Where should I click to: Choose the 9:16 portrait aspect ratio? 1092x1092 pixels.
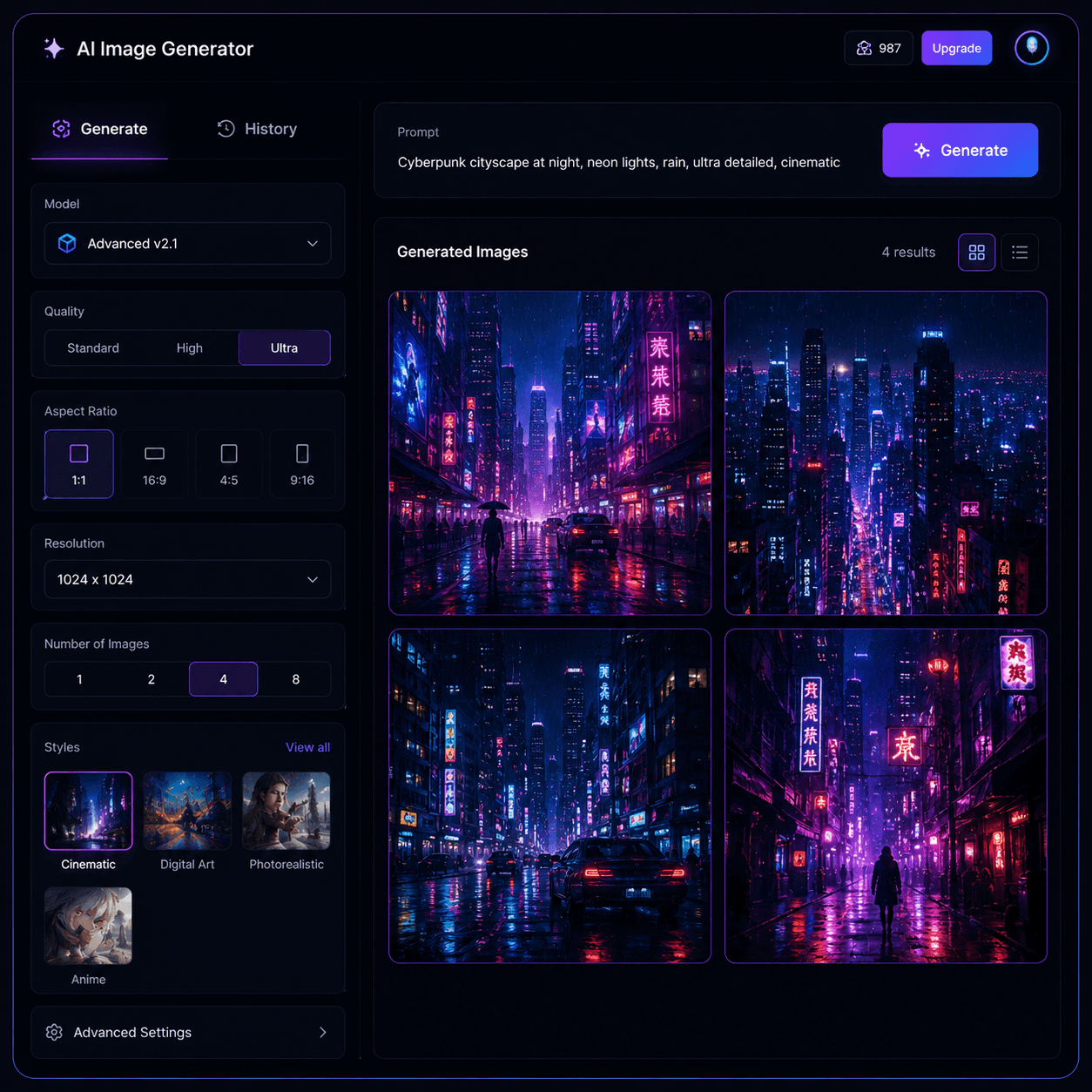click(x=302, y=464)
